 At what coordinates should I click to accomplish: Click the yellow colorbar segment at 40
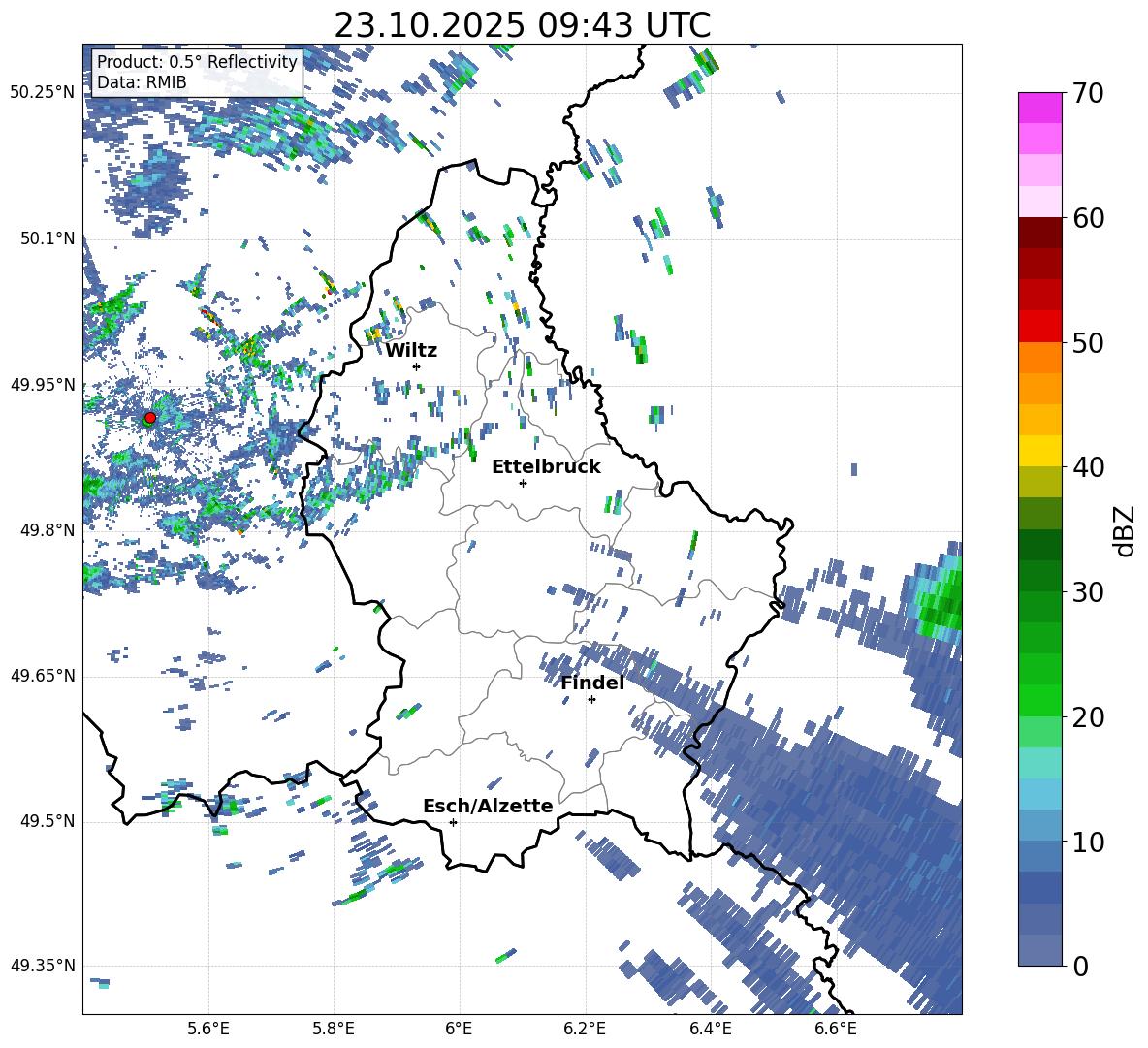(1039, 451)
